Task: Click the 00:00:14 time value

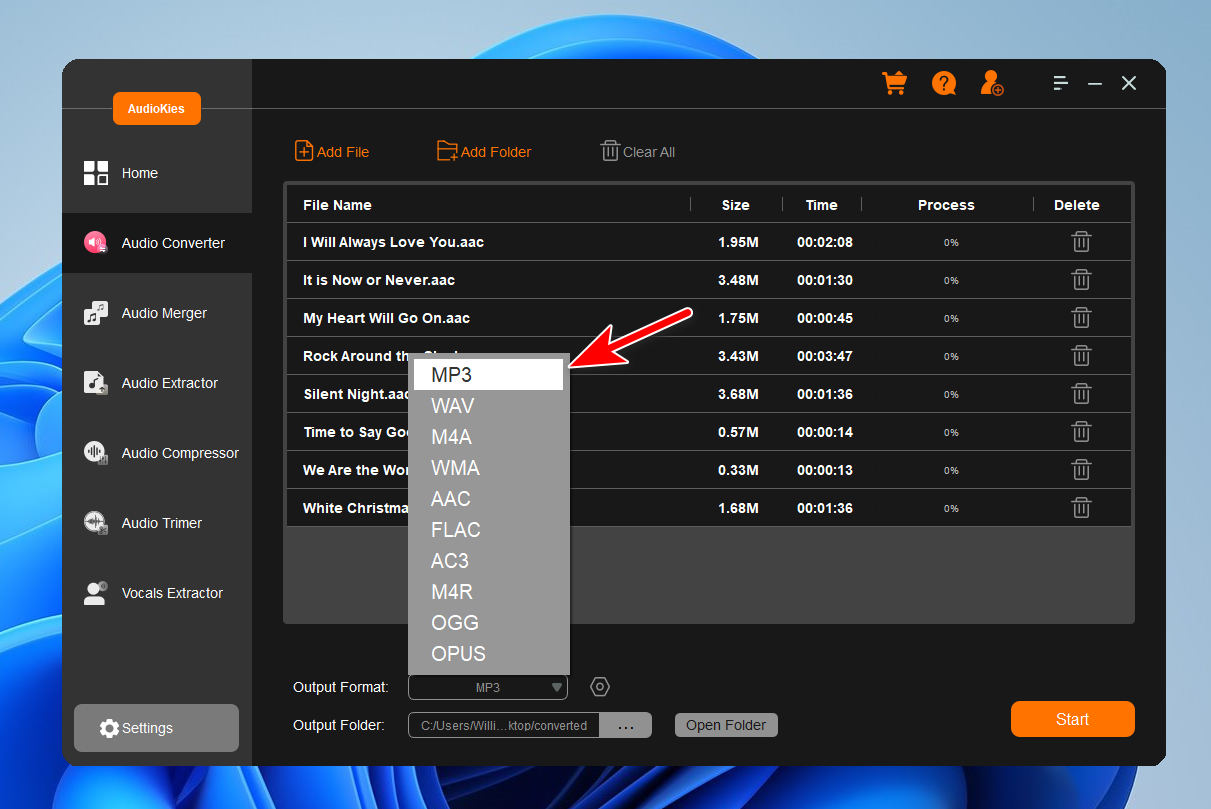Action: [824, 432]
